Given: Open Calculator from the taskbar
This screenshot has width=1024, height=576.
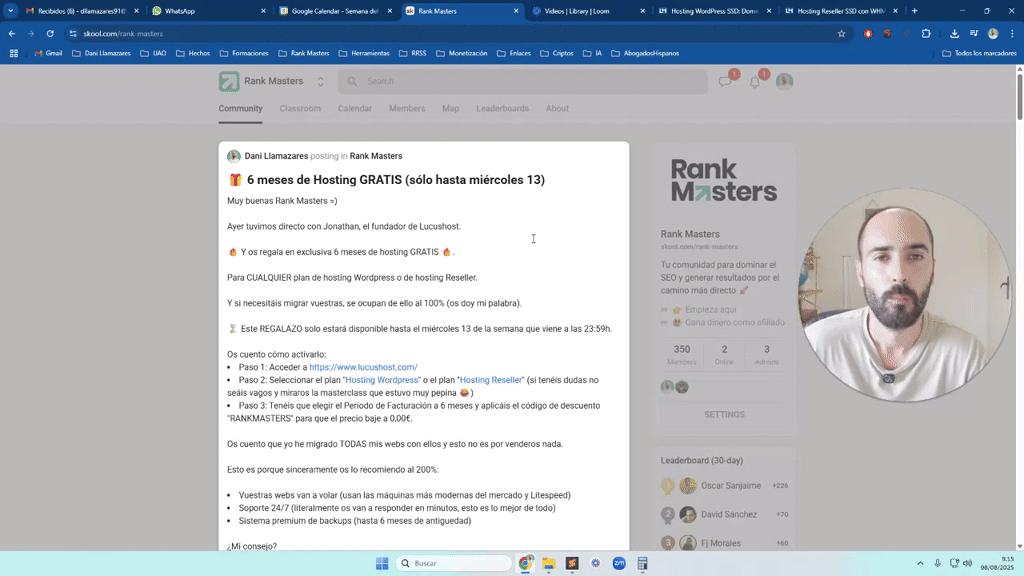Looking at the screenshot, I should (x=641, y=563).
